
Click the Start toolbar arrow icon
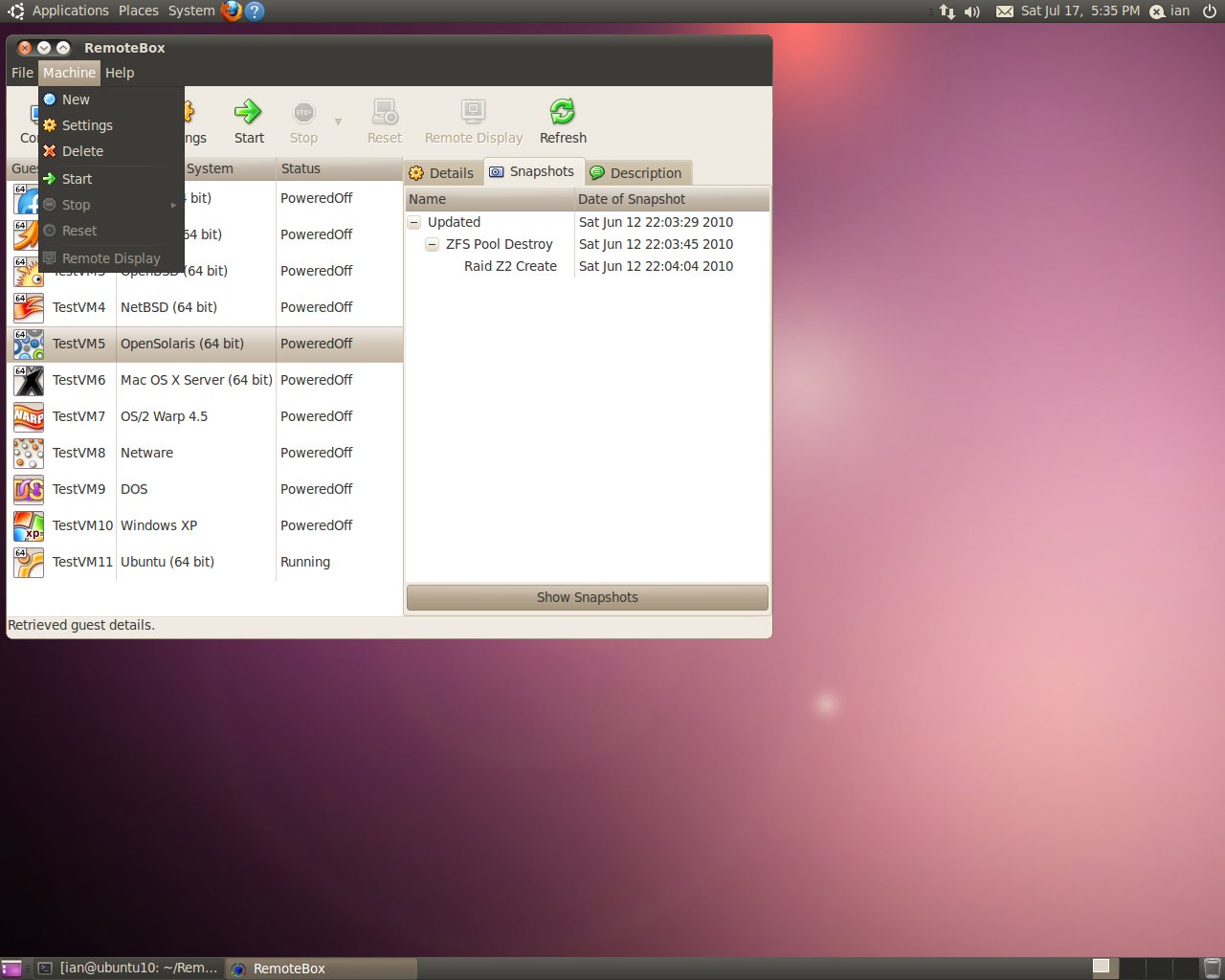coord(248,112)
